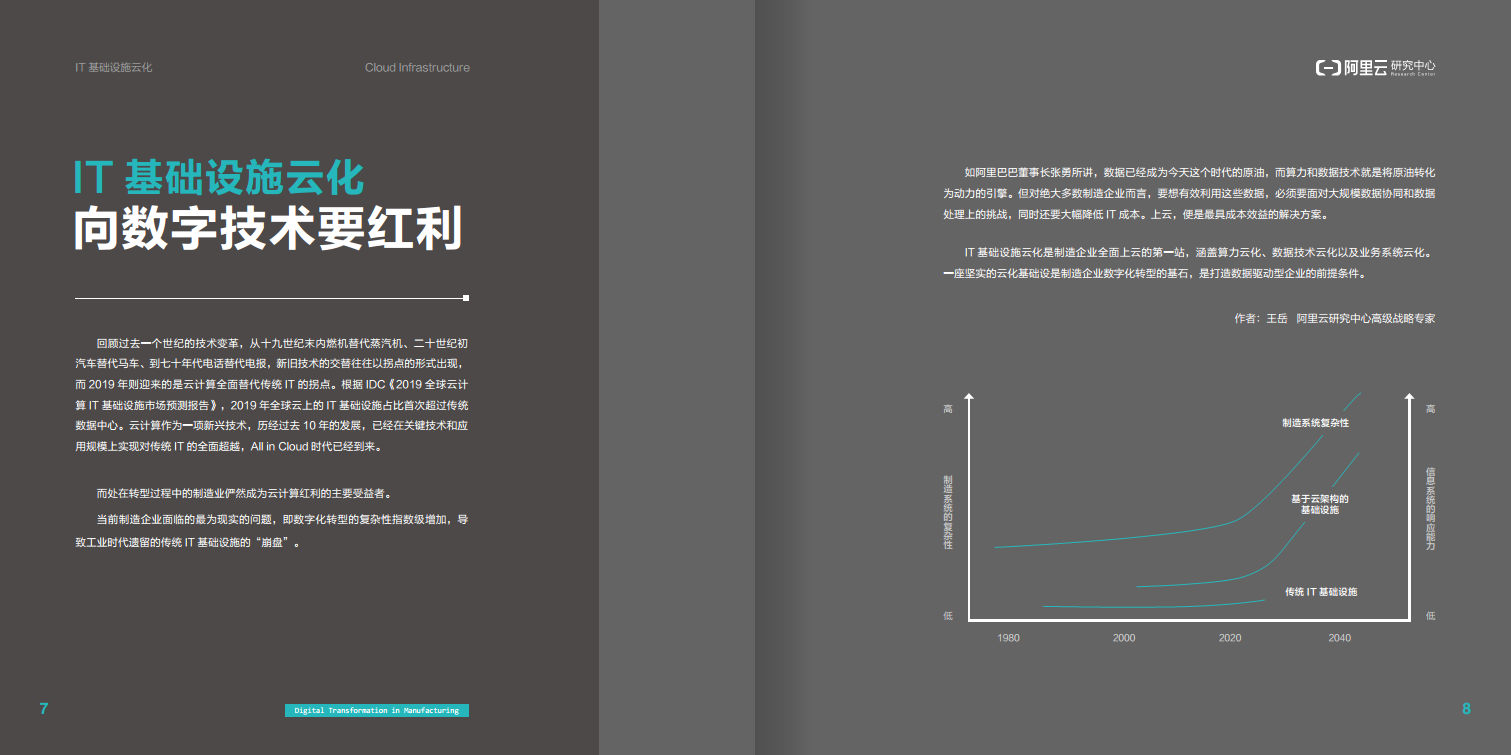Click the 制造系统复杂性 curve label
Viewport: 1511px width, 755px height.
(x=1317, y=423)
